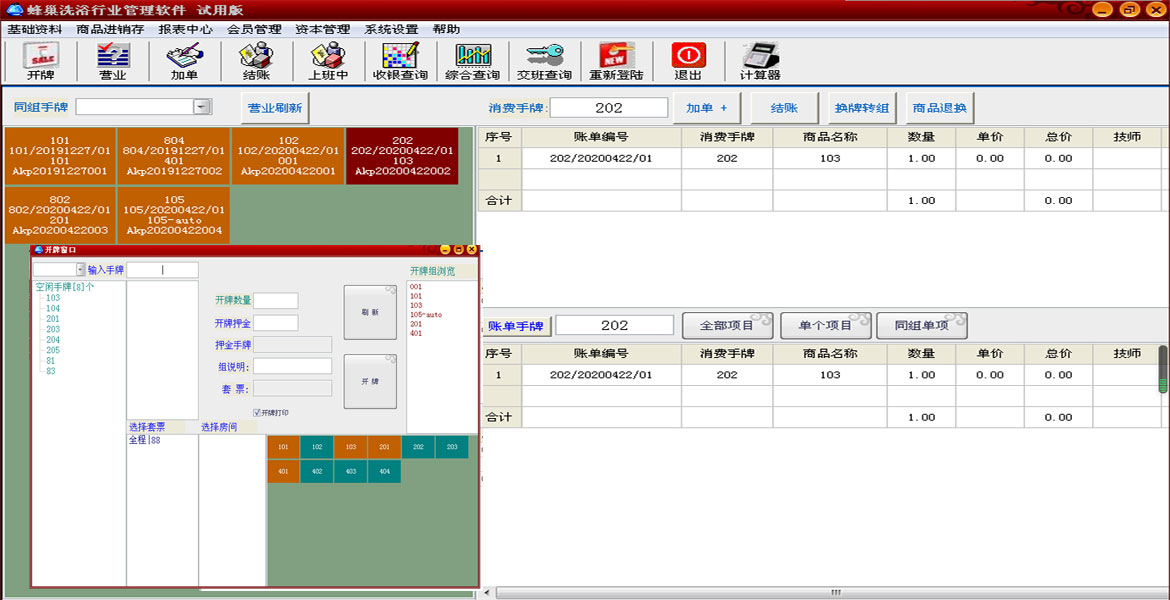Open the 收银查询 toolbar icon
The image size is (1170, 600).
click(401, 61)
